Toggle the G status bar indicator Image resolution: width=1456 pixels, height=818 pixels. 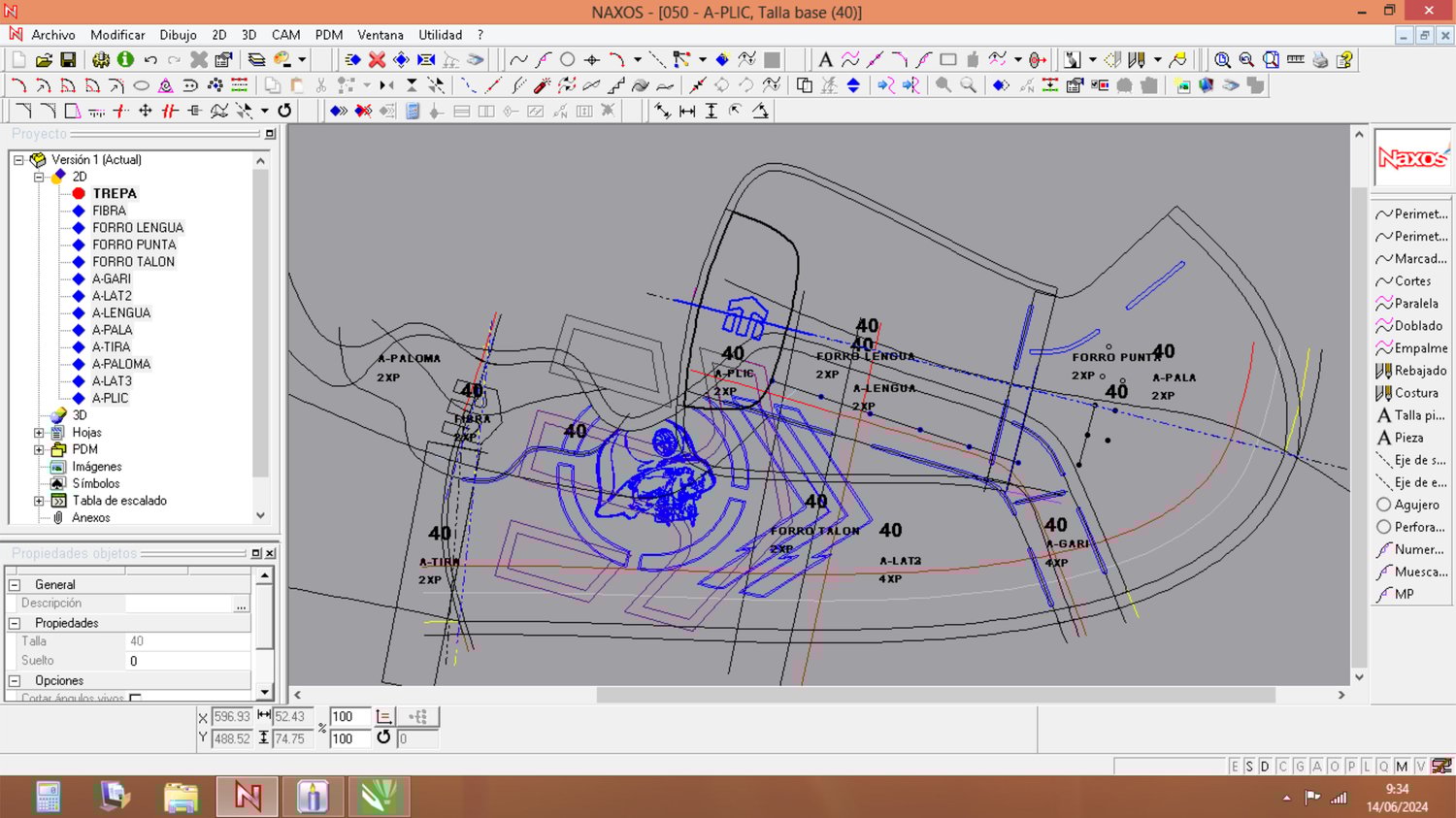point(1300,767)
